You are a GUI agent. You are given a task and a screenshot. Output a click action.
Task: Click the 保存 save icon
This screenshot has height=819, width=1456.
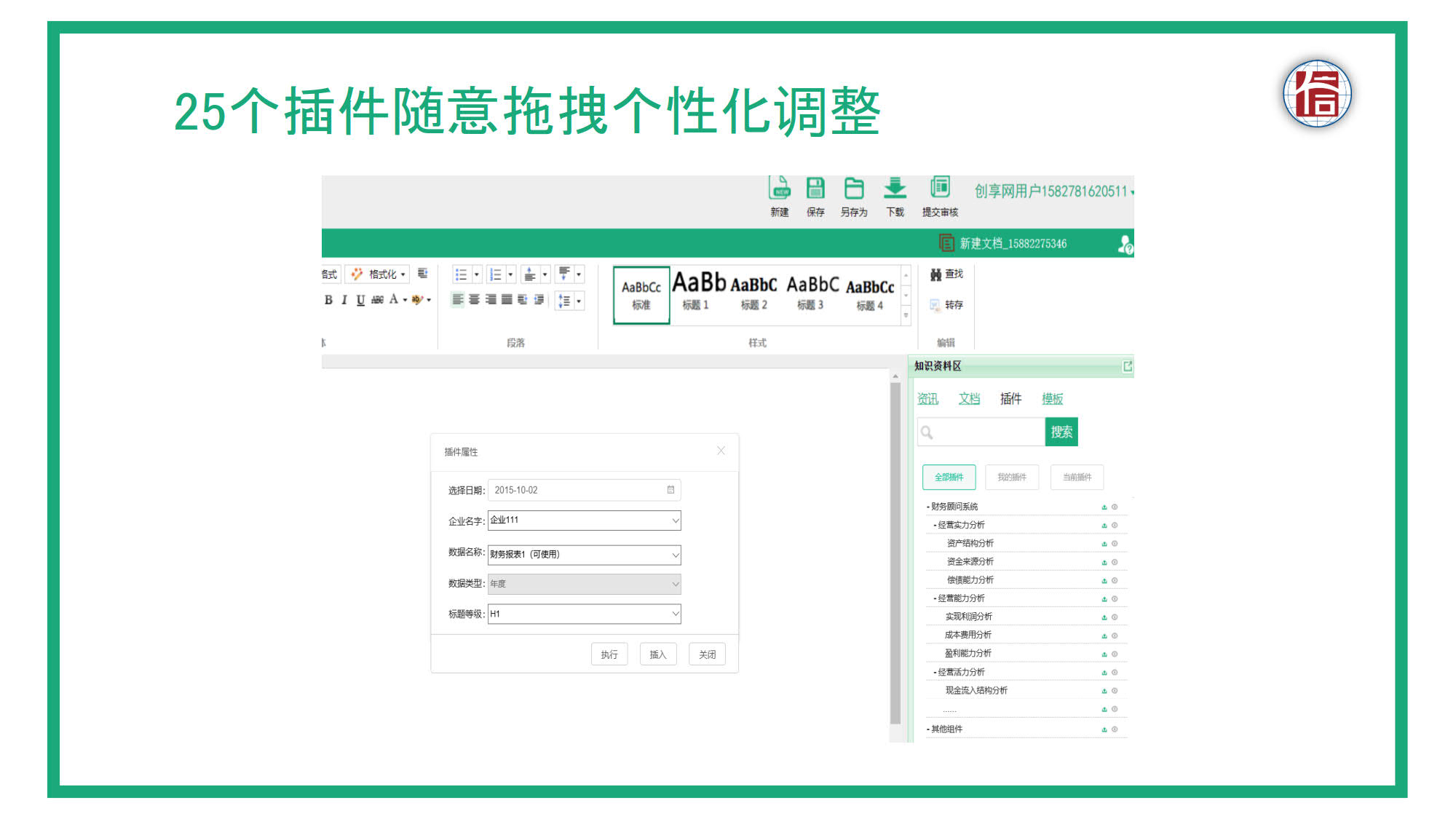pos(815,189)
